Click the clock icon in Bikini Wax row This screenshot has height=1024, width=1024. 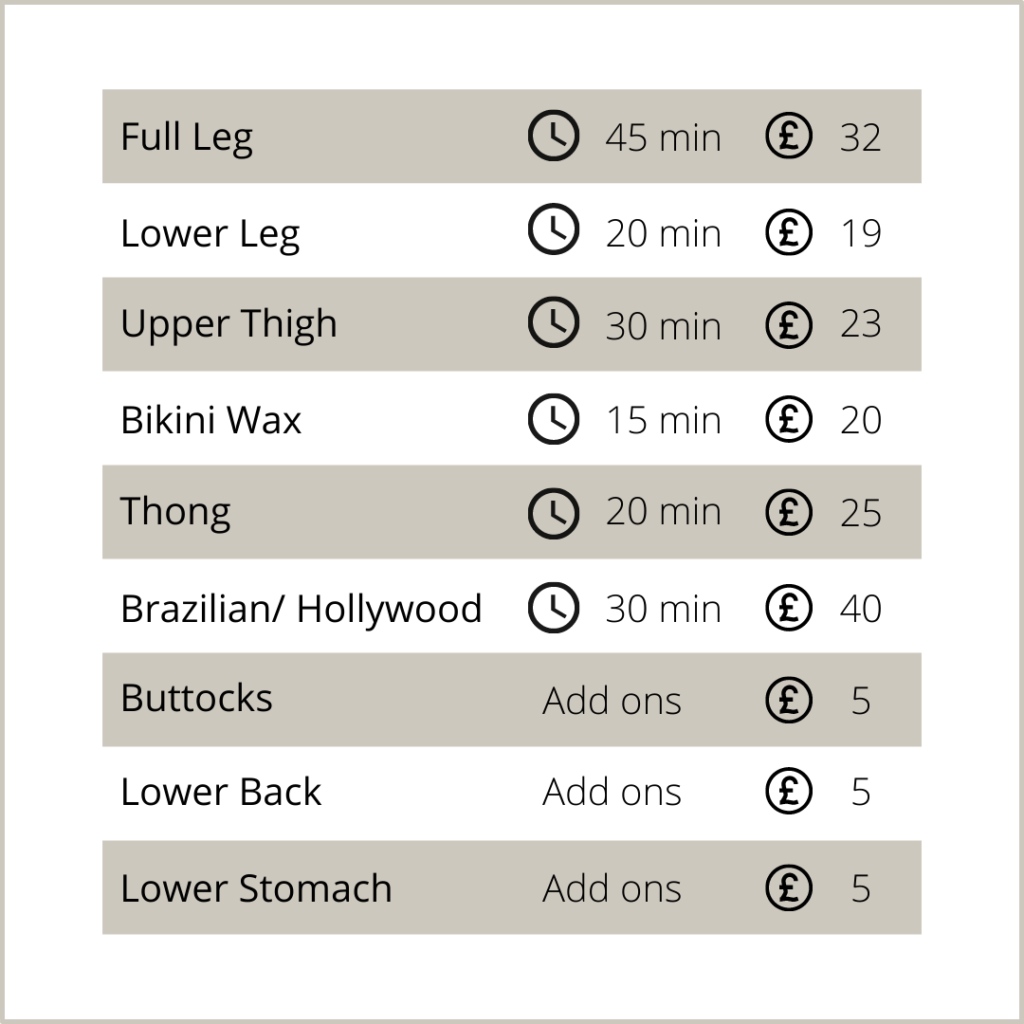[553, 419]
